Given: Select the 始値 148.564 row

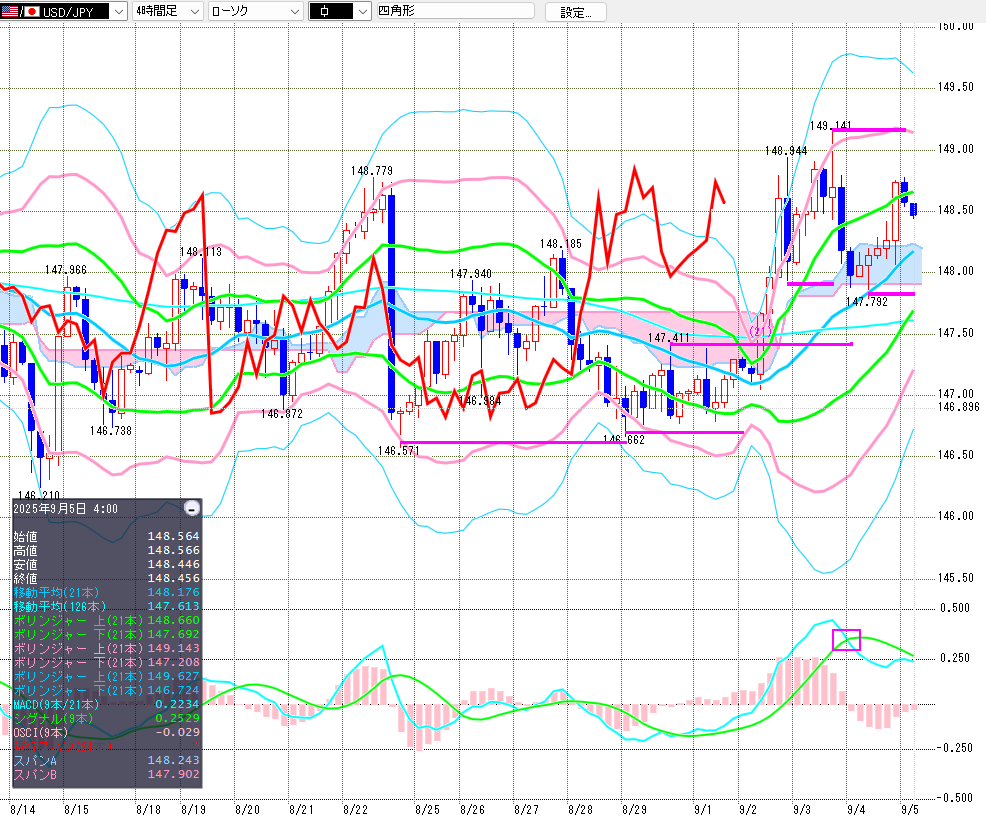Looking at the screenshot, I should [106, 536].
